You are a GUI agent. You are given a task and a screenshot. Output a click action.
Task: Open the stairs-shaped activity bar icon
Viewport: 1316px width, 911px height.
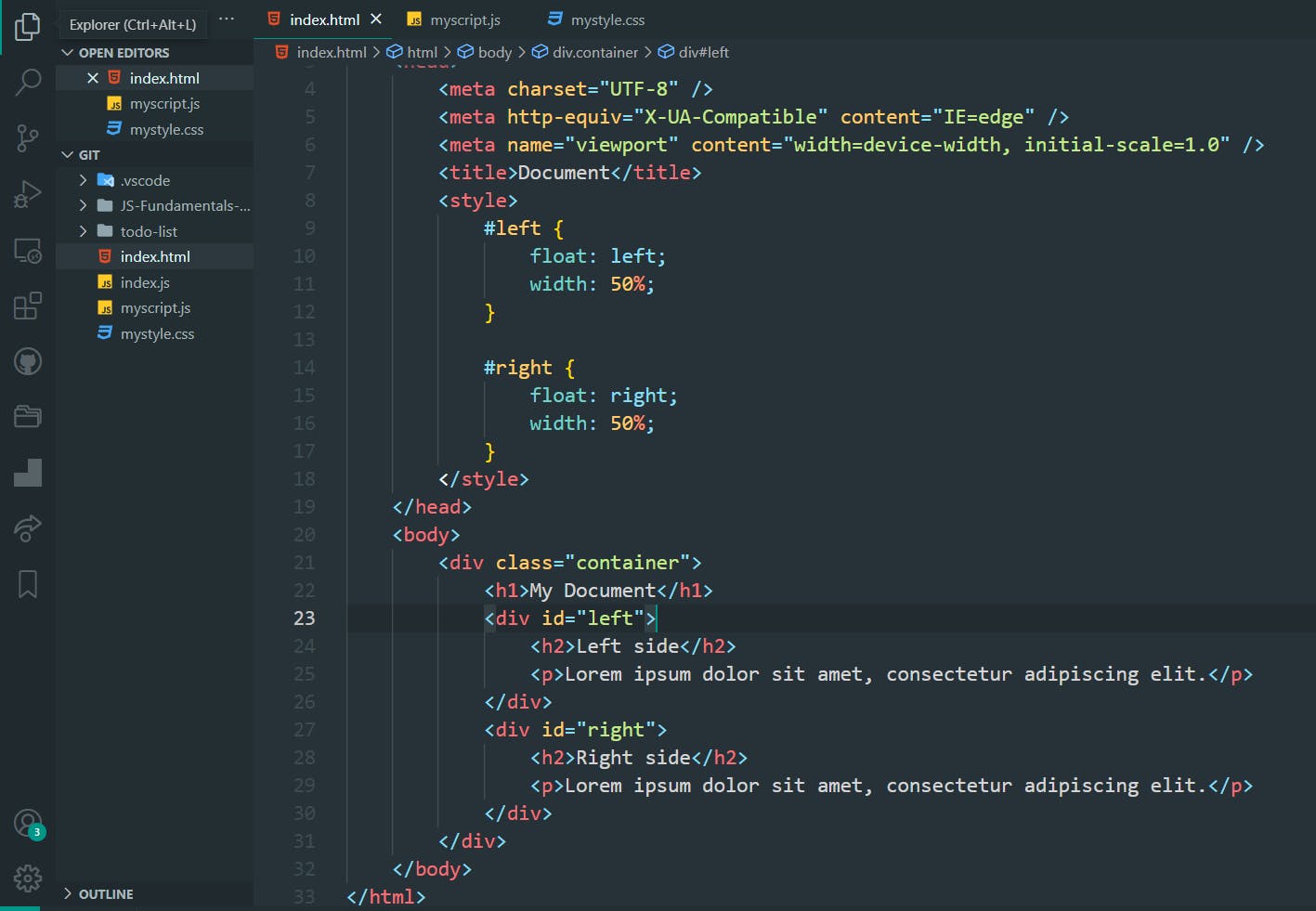28,473
